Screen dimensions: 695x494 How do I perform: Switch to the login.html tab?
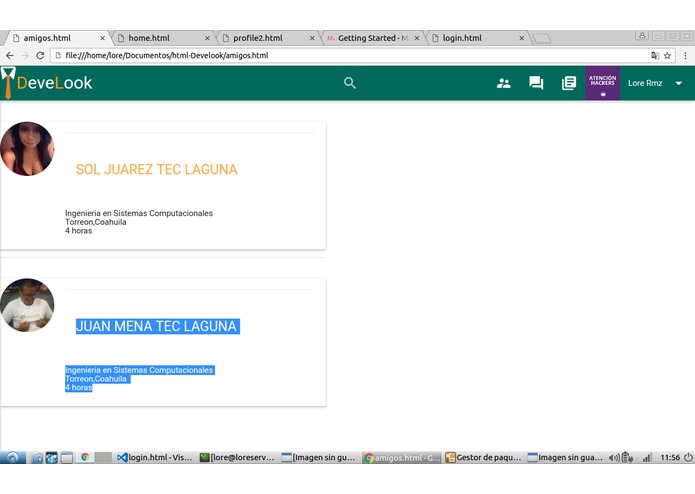coord(477,38)
